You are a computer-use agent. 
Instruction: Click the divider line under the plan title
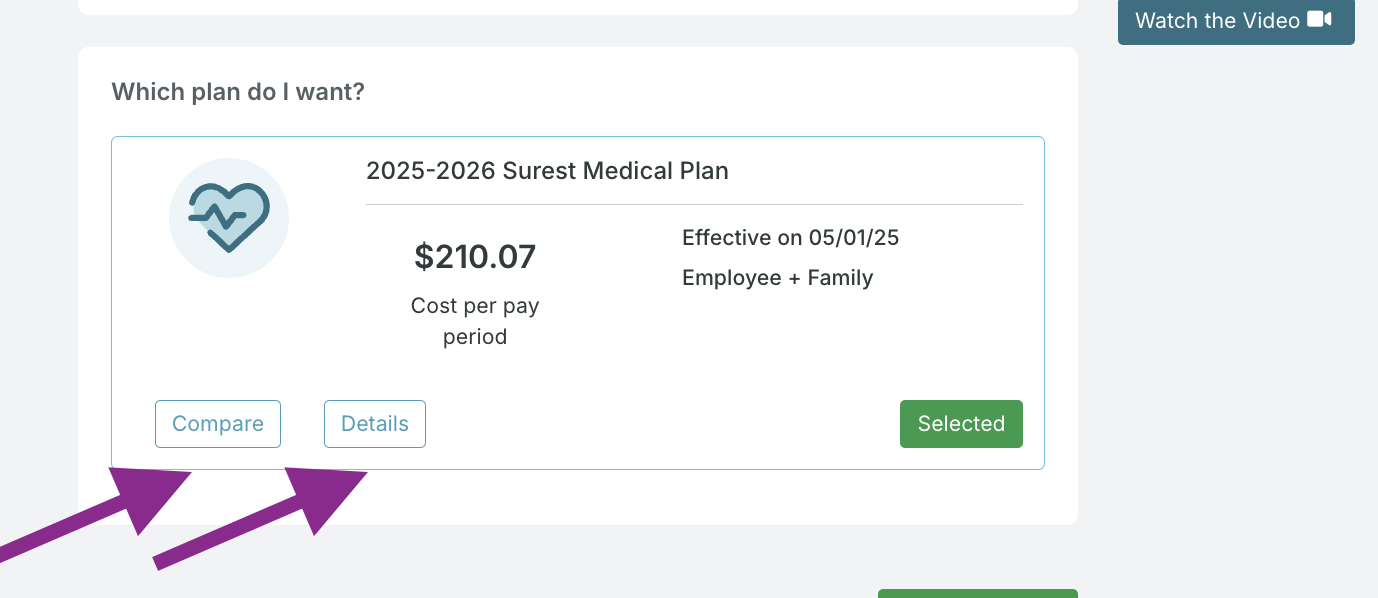(694, 204)
